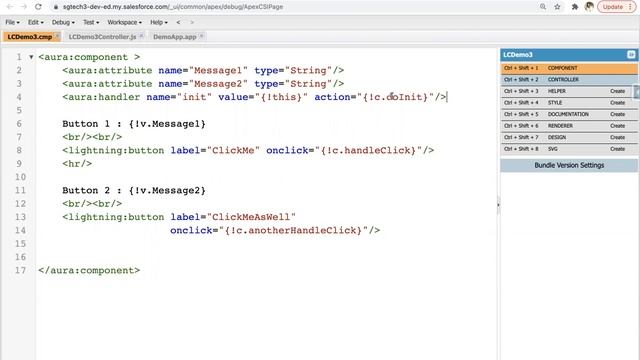Click the zoom magnifier icon in the address bar
The height and width of the screenshot is (360, 640).
tap(543, 7)
